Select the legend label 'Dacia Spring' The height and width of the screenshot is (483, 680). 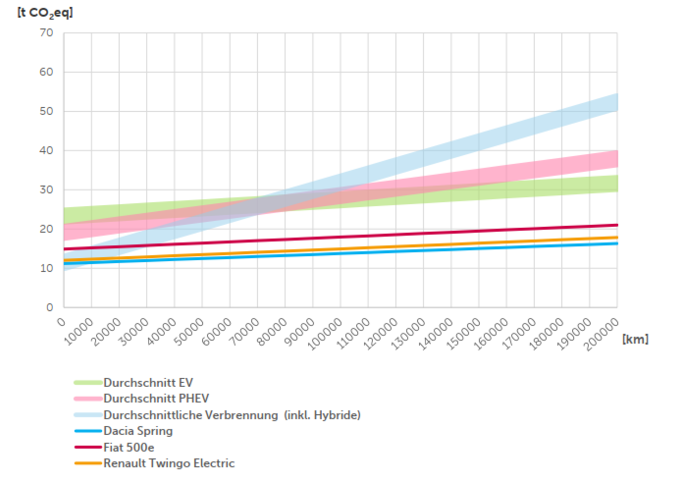[138, 431]
